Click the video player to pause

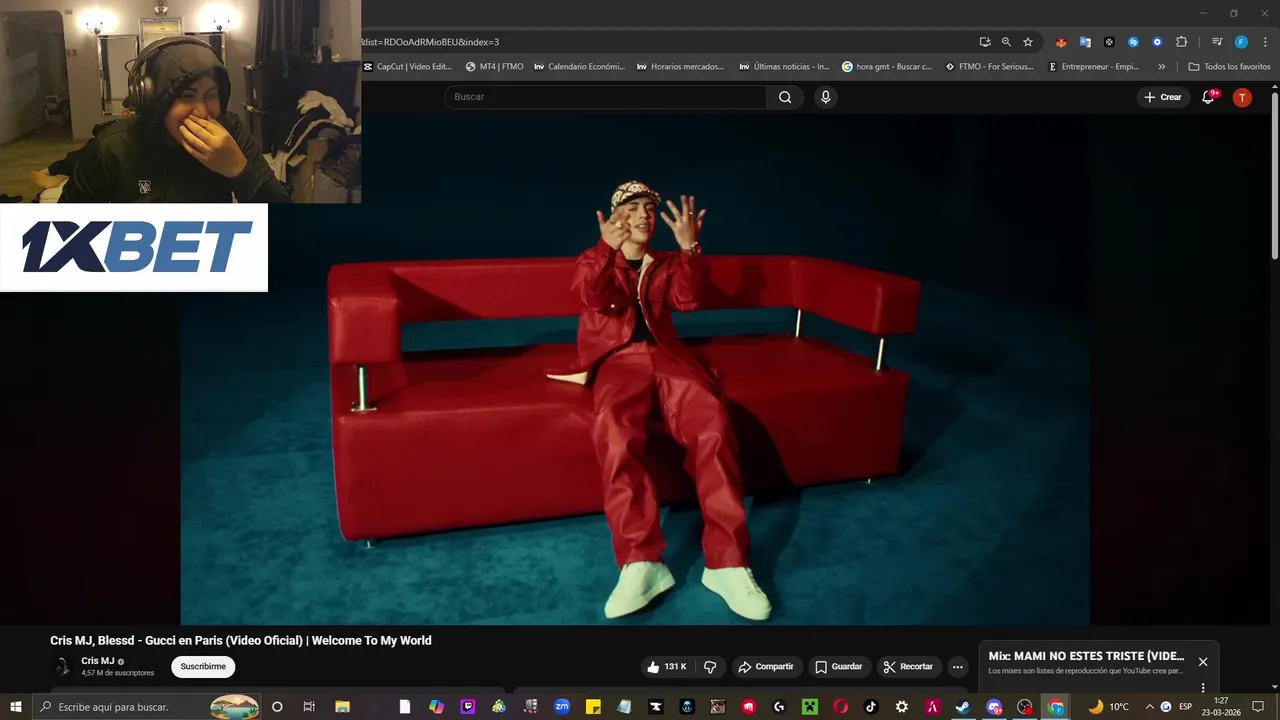point(635,370)
